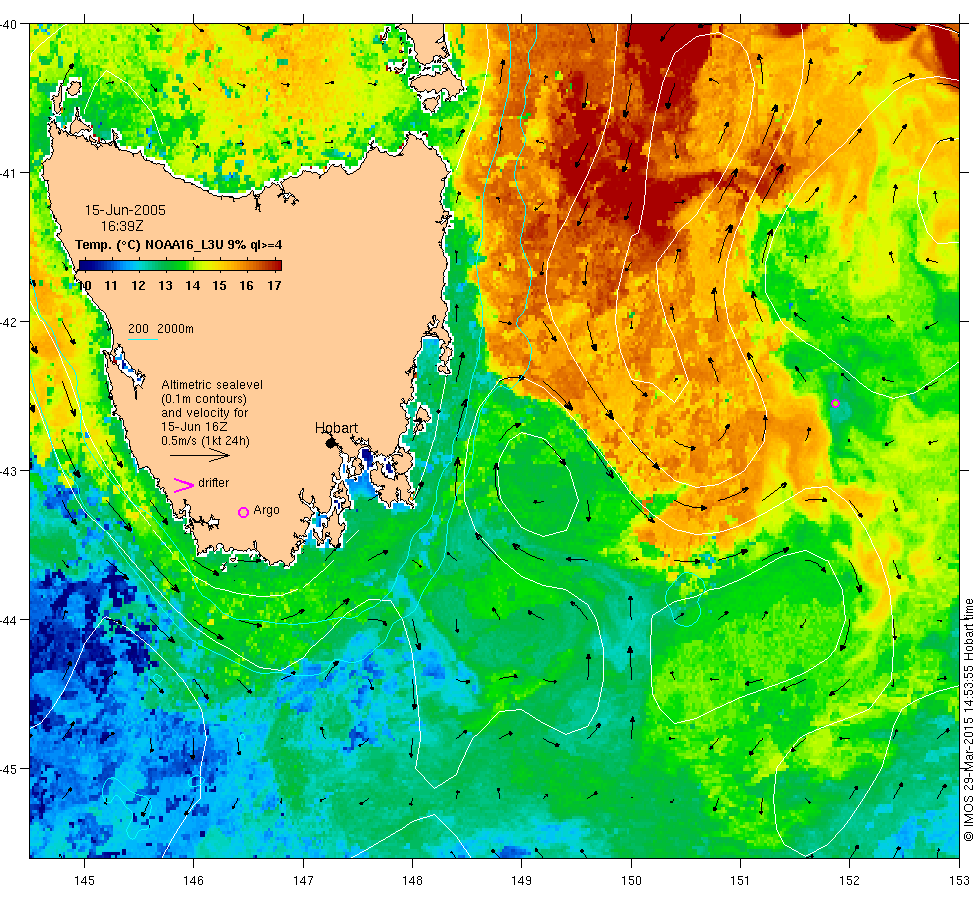Image resolution: width=980 pixels, height=900 pixels.
Task: Click latitude axis label -45
Action: tap(9, 769)
